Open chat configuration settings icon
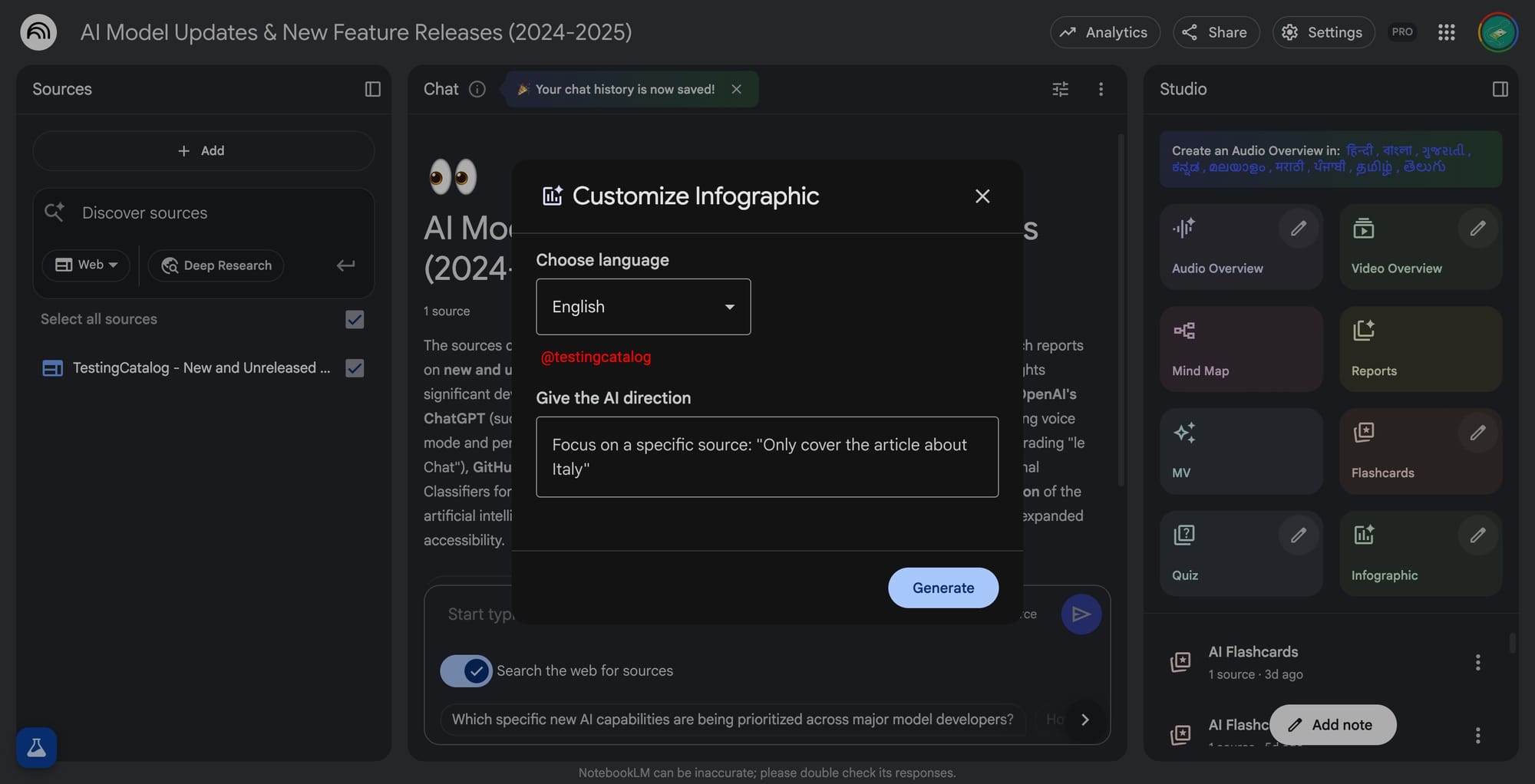 (1060, 89)
